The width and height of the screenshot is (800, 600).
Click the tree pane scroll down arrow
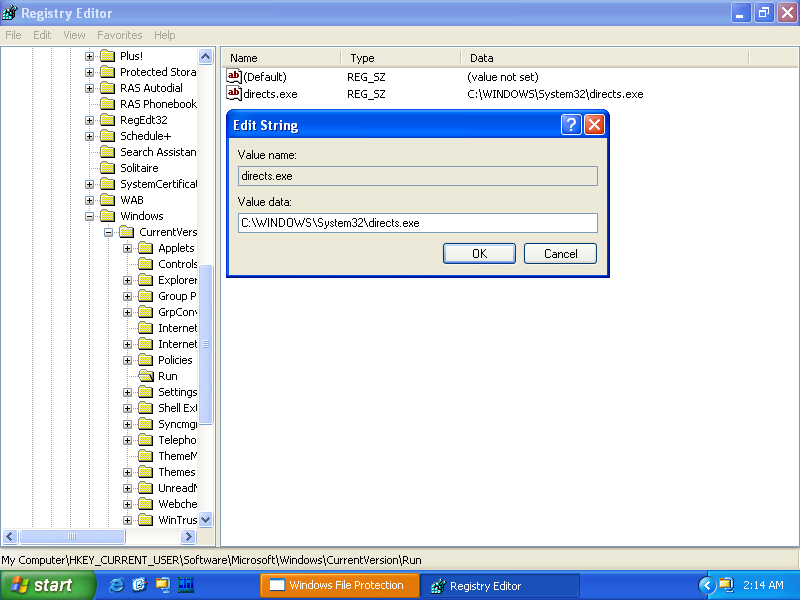click(206, 520)
